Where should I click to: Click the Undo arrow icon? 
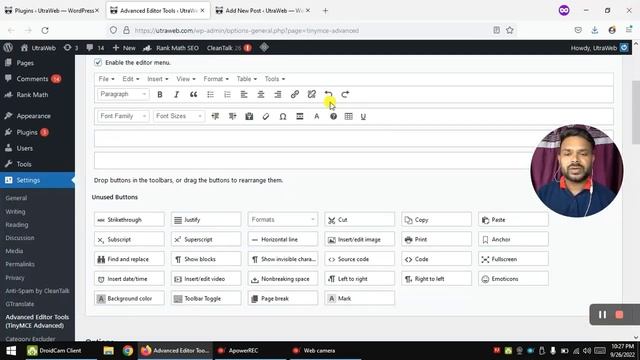(328, 94)
